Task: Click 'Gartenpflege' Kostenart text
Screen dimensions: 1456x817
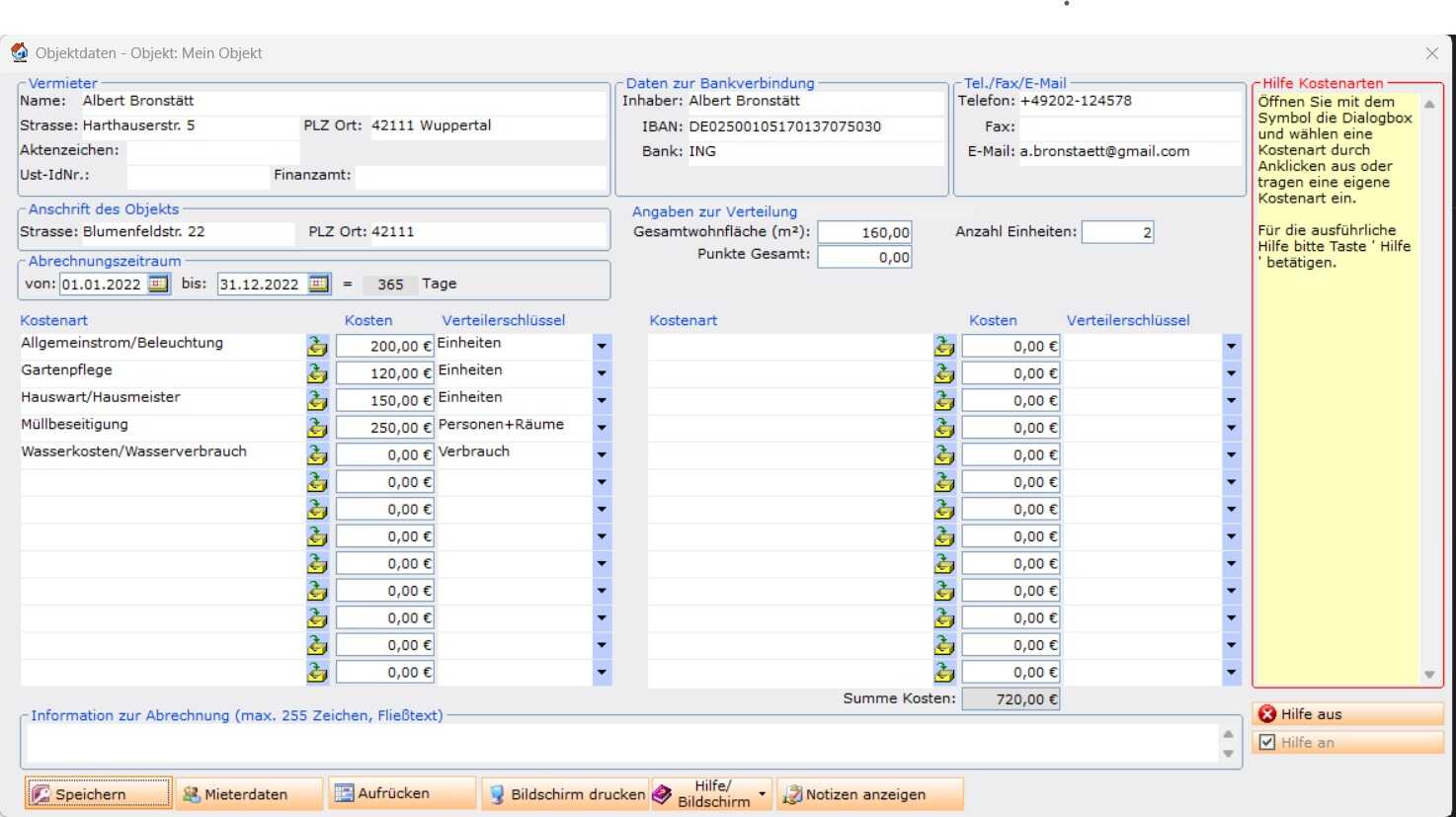Action: (66, 370)
